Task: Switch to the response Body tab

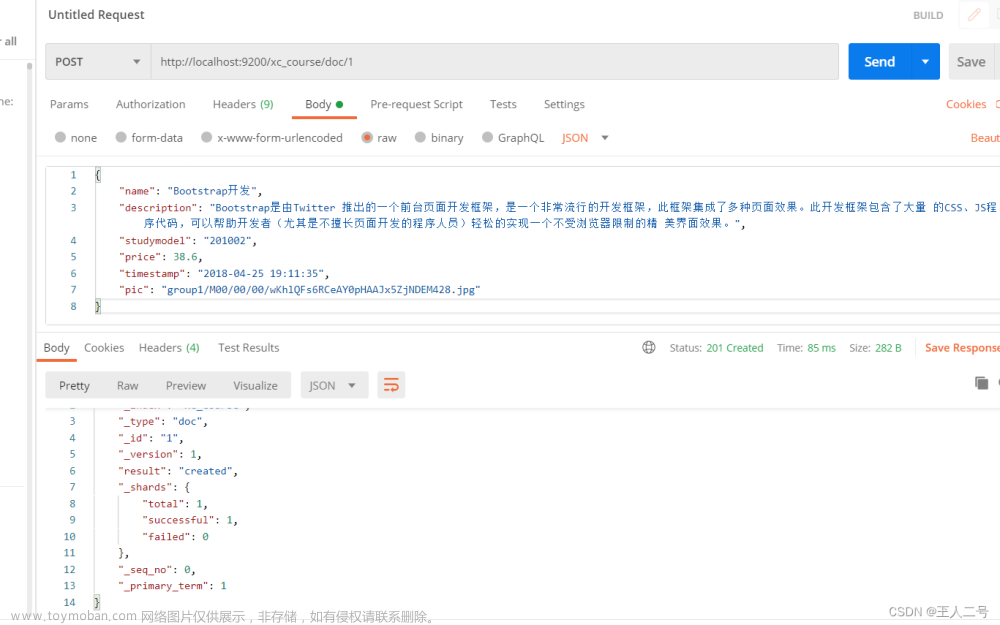Action: (56, 348)
